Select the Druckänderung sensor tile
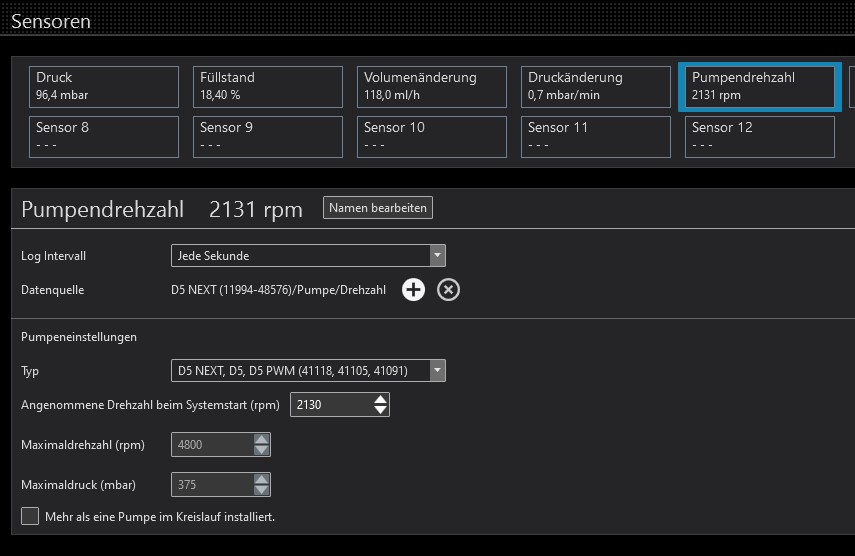The width and height of the screenshot is (855, 556). [x=596, y=87]
